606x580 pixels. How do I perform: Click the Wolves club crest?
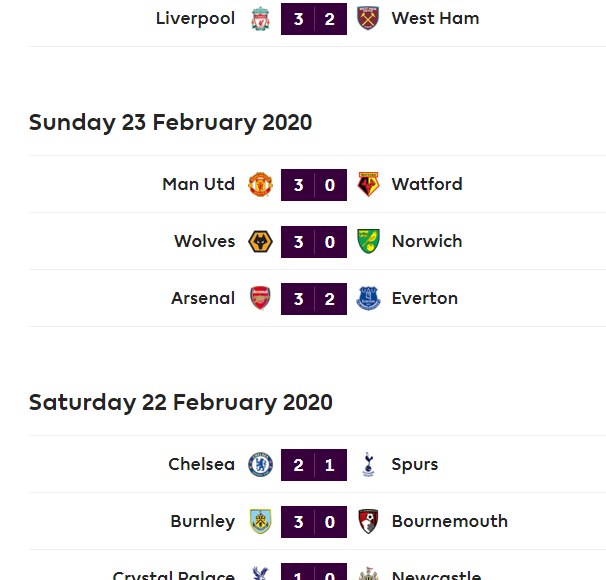[x=261, y=241]
